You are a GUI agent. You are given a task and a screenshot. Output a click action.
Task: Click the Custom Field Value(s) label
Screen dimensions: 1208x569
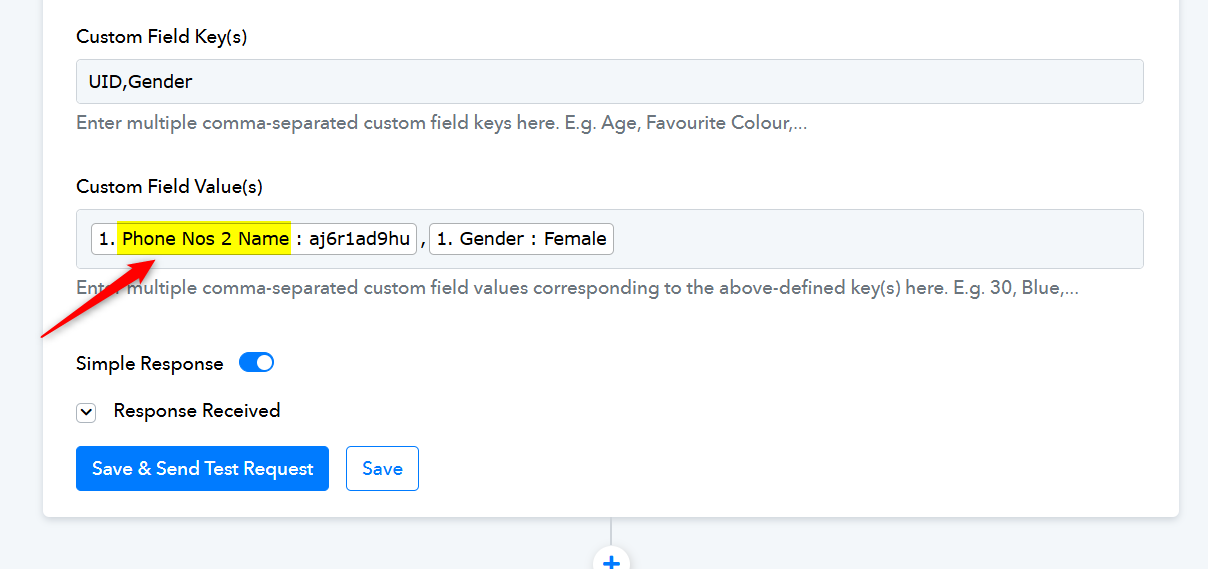click(169, 187)
